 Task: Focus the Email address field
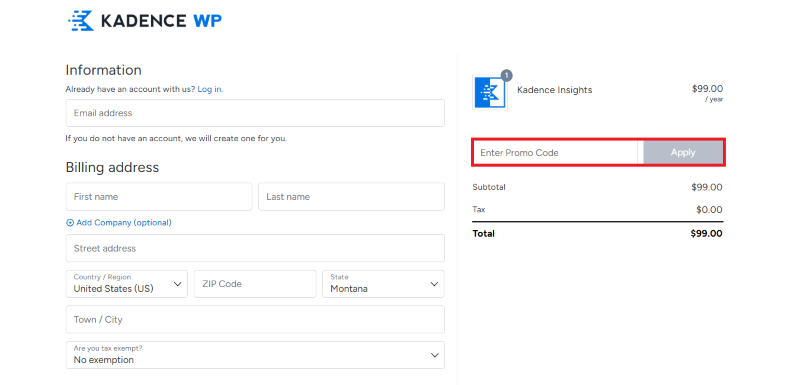click(255, 113)
